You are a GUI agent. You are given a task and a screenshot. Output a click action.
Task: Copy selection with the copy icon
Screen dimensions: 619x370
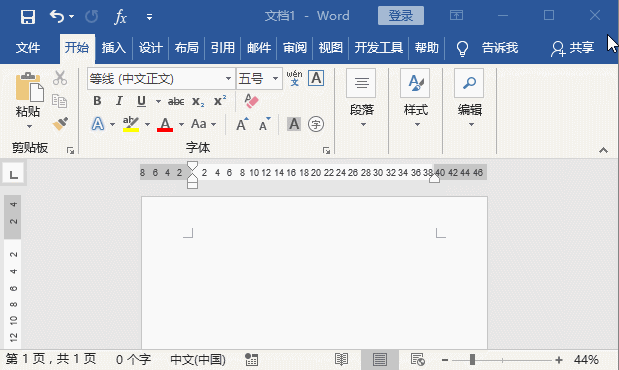(60, 101)
